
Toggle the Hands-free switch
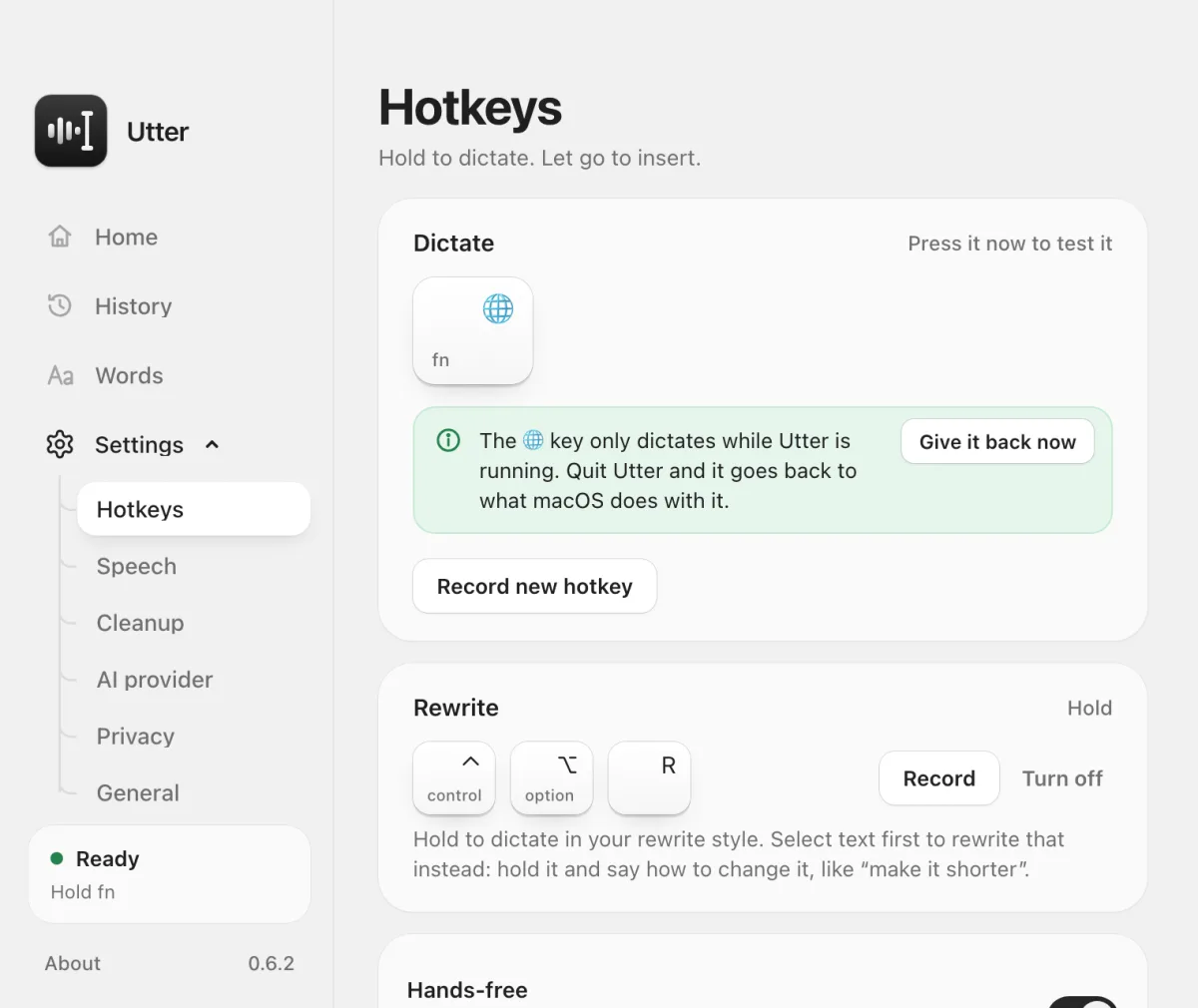pyautogui.click(x=1083, y=1001)
